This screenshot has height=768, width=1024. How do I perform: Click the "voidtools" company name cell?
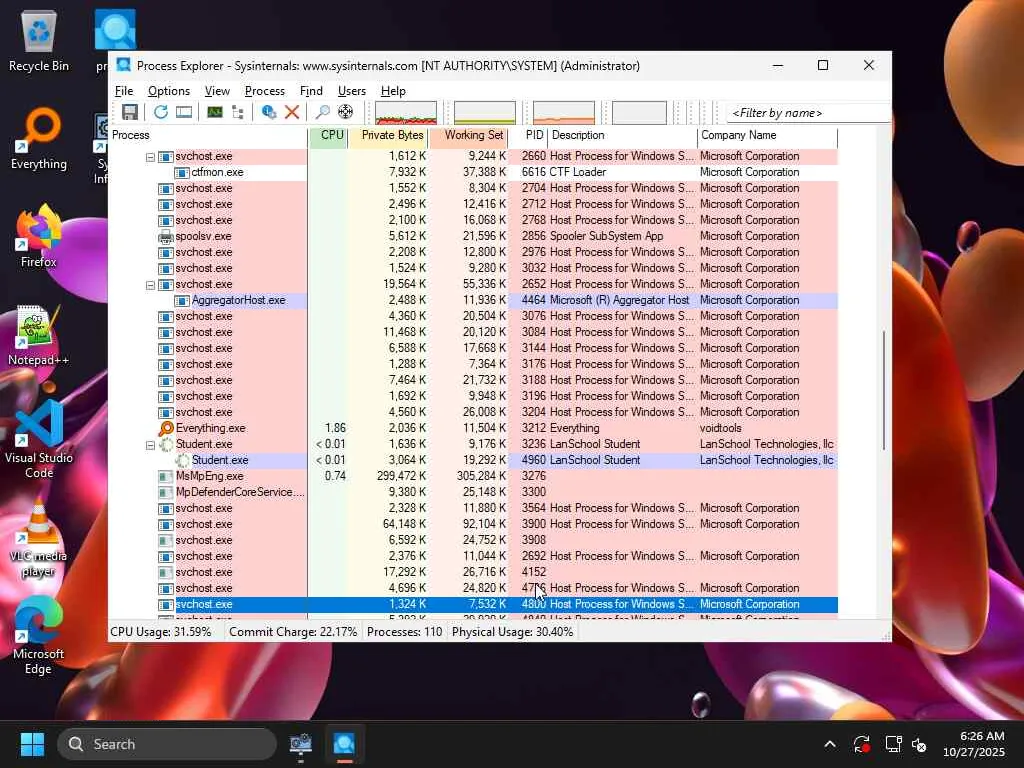(720, 428)
